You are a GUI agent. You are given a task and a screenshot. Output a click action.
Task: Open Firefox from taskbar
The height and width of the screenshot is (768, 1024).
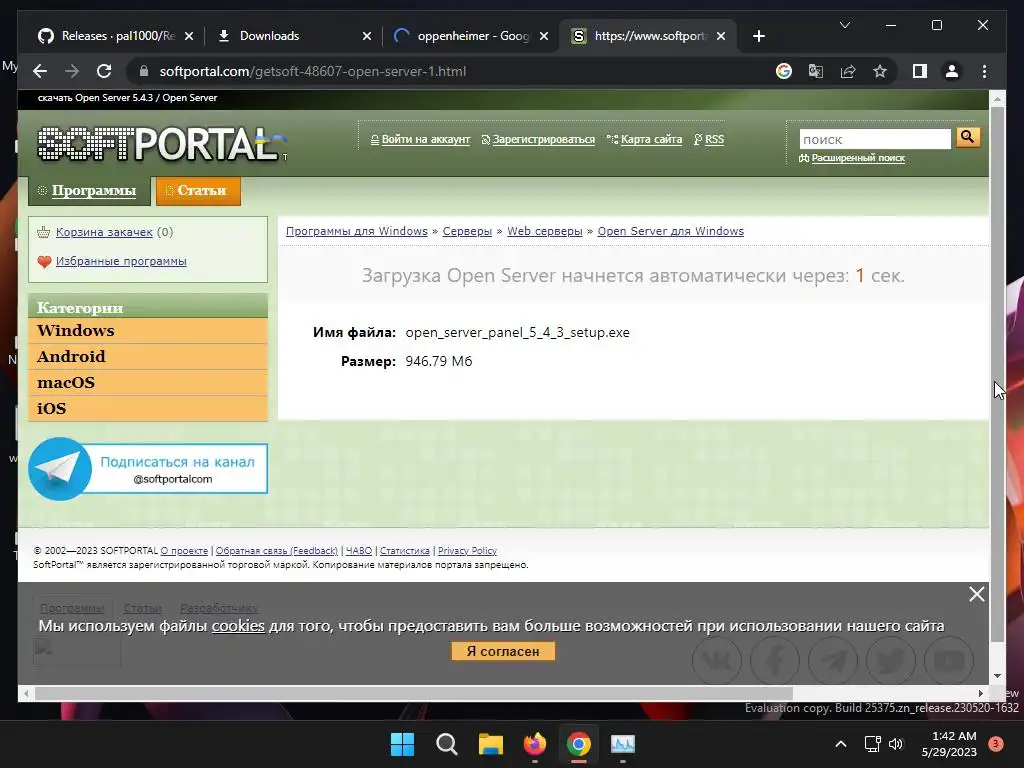click(535, 744)
